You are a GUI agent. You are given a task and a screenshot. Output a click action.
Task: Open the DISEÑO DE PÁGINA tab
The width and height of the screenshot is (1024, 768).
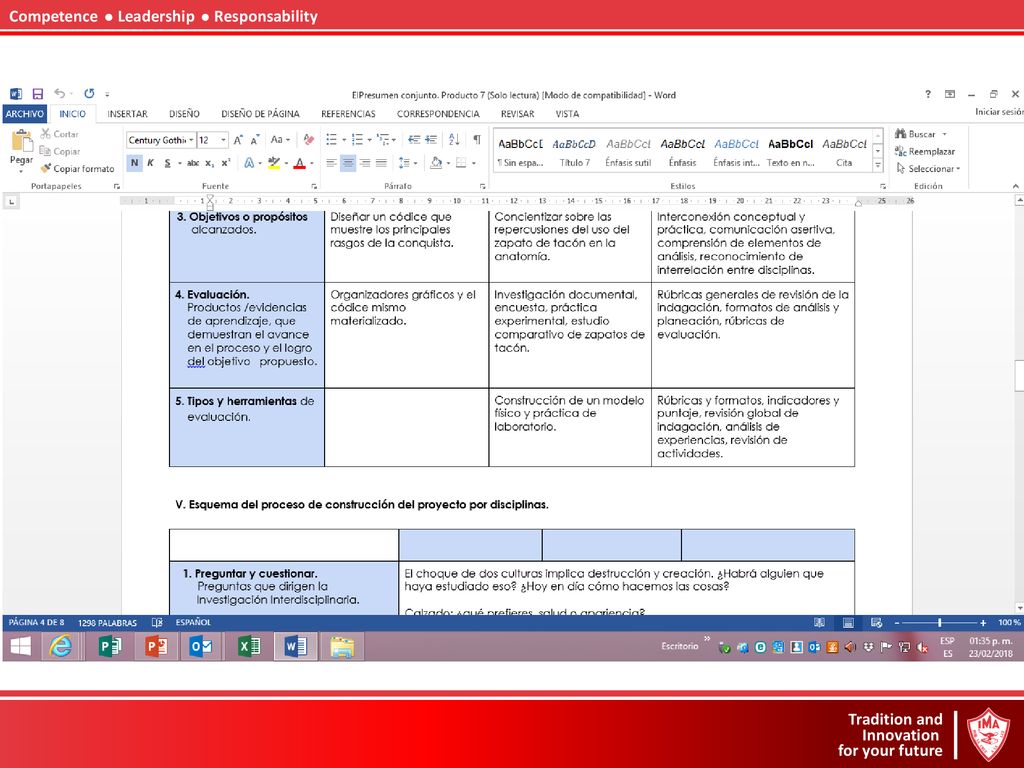pos(260,114)
